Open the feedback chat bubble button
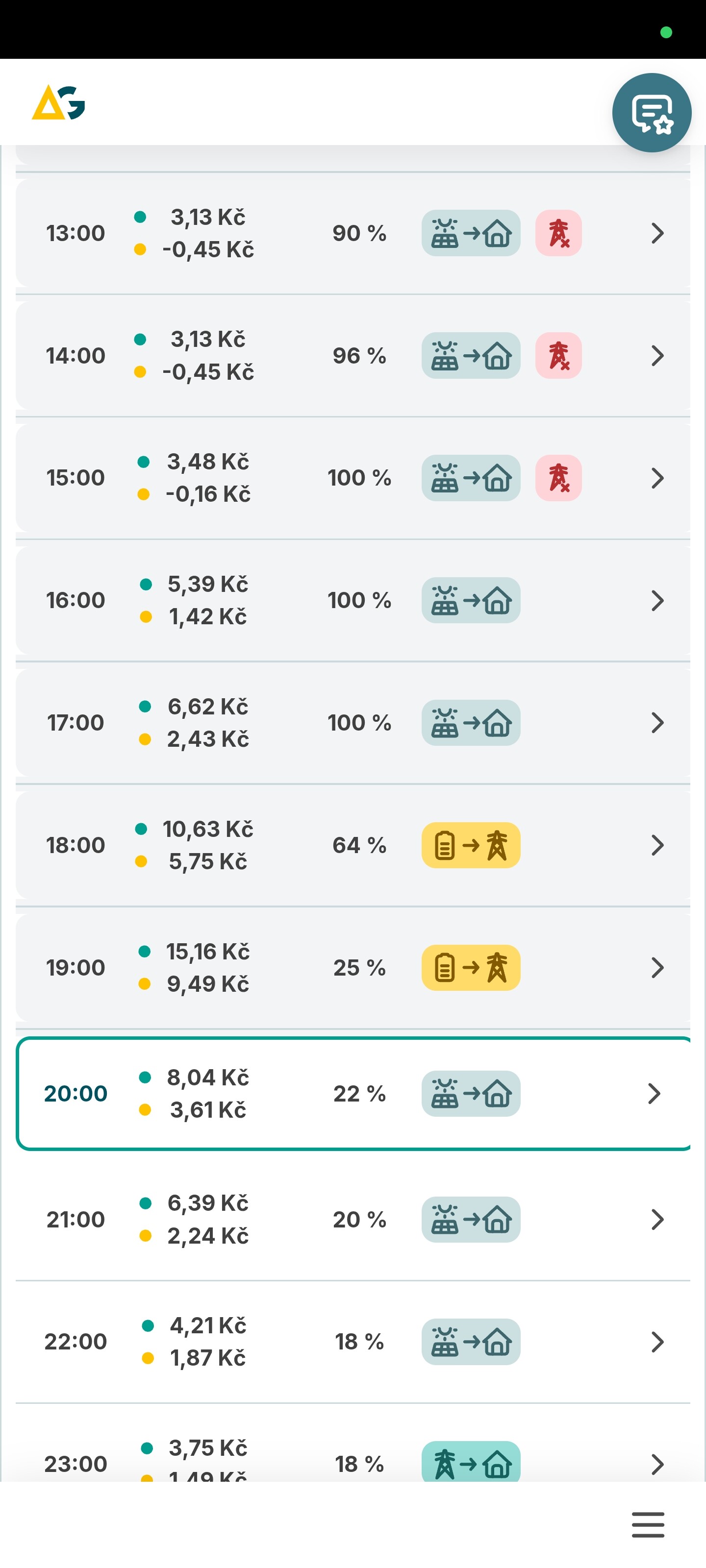This screenshot has width=706, height=1568. [x=651, y=113]
